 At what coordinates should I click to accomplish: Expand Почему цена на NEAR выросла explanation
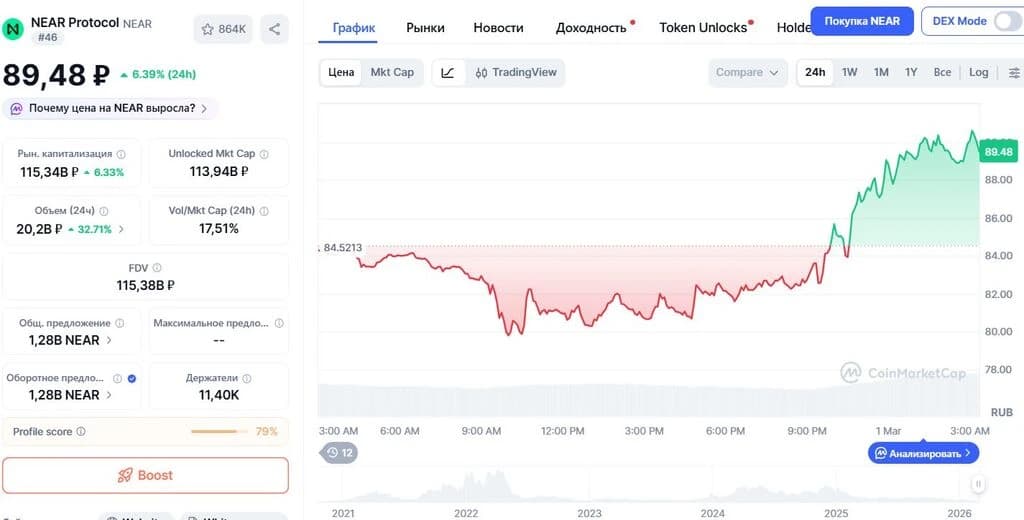click(110, 108)
